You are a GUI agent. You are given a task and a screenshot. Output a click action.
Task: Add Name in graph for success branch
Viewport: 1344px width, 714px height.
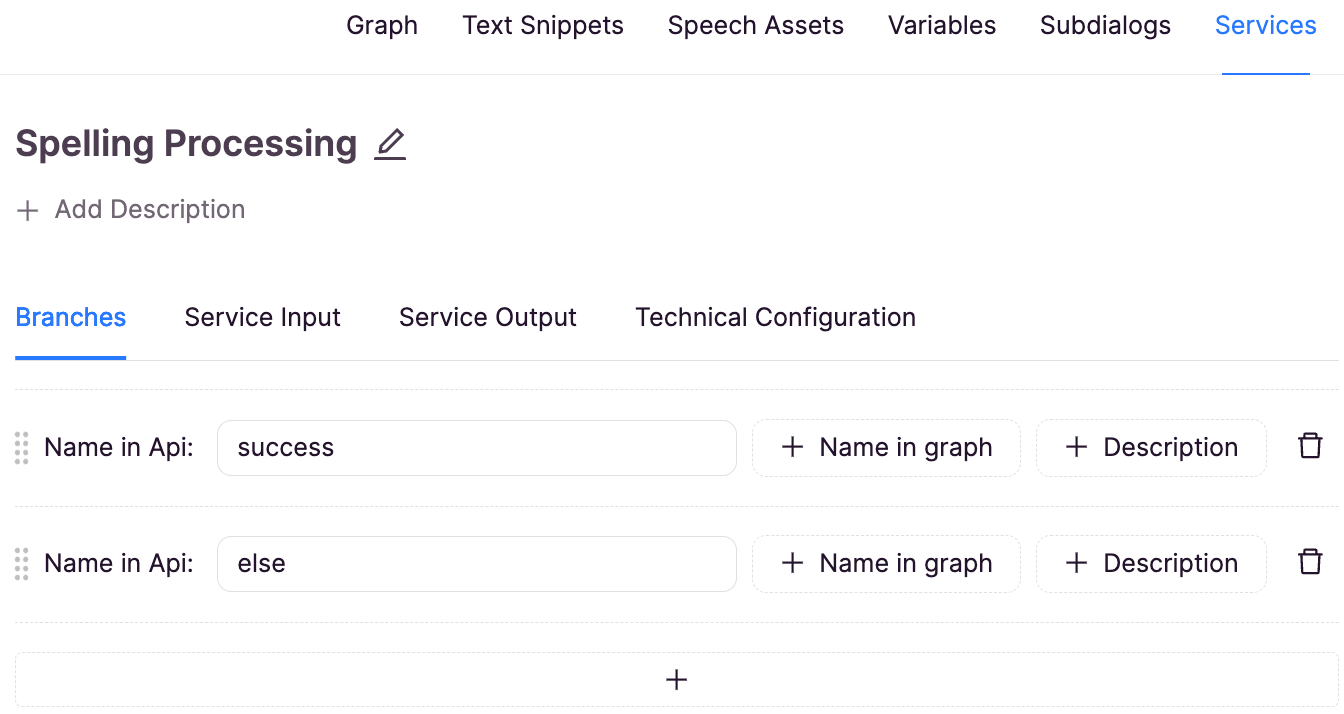point(886,448)
